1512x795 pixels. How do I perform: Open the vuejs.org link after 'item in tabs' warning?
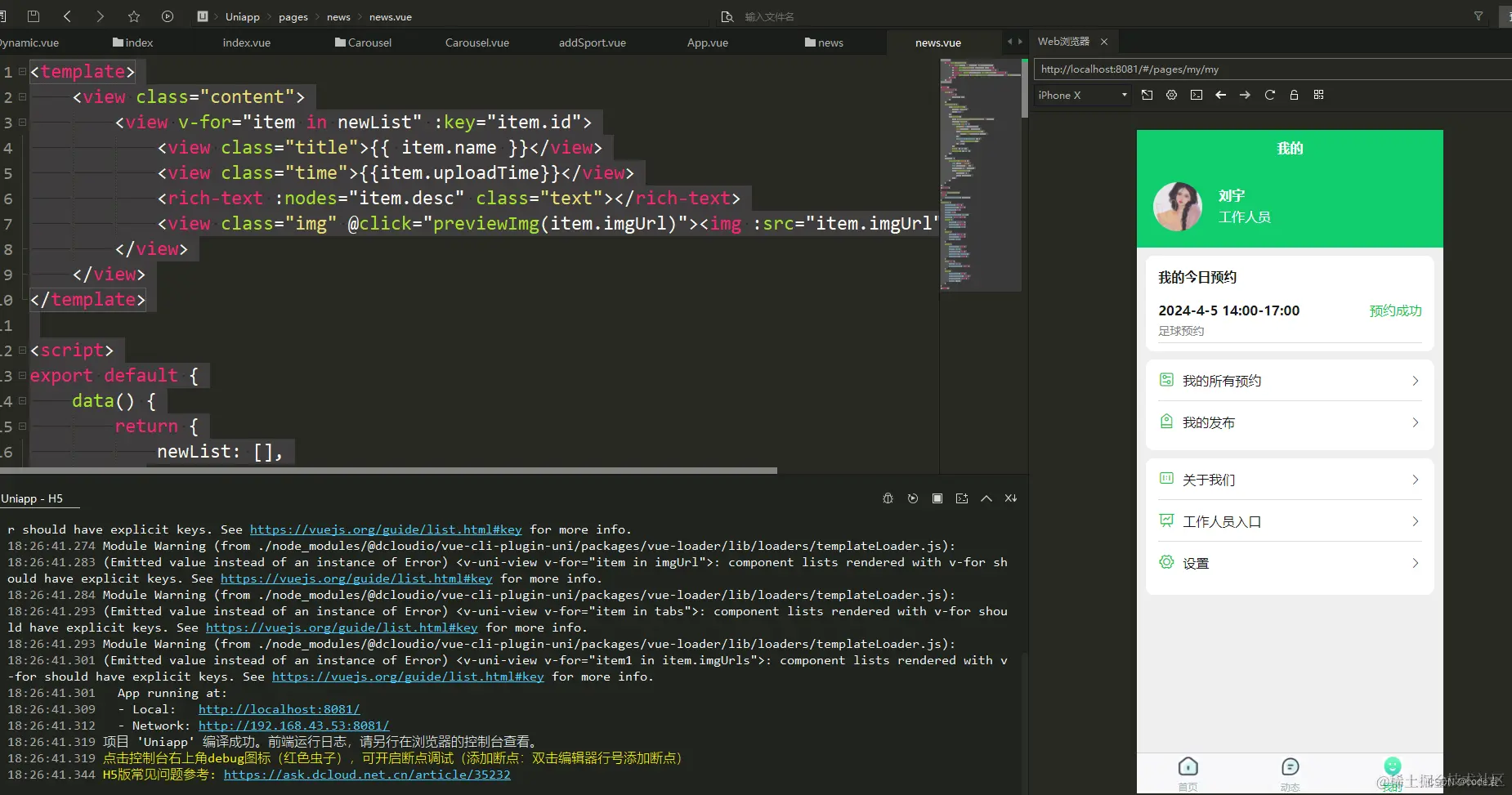click(342, 628)
